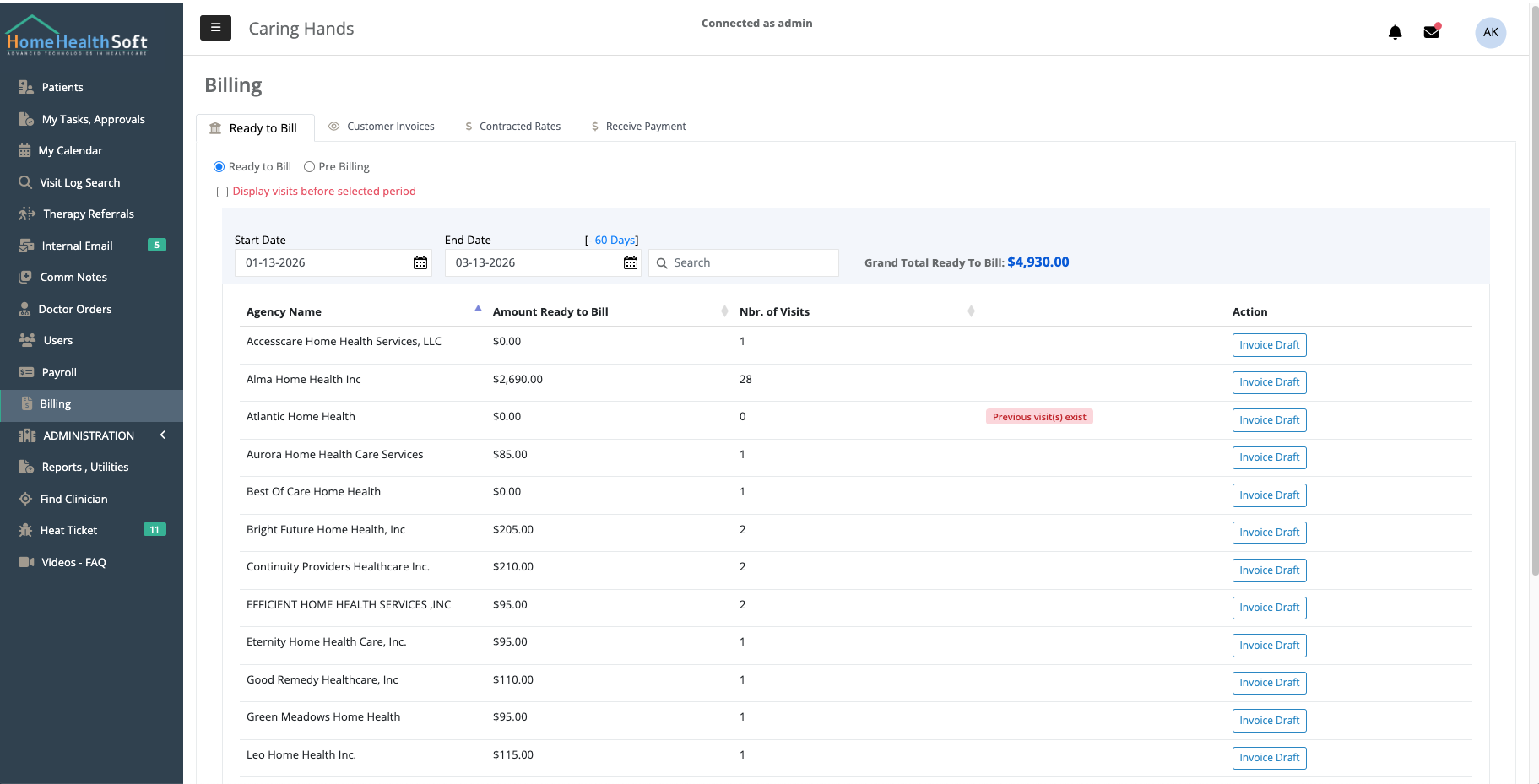
Task: Open My Calendar from the sidebar
Action: 69,150
